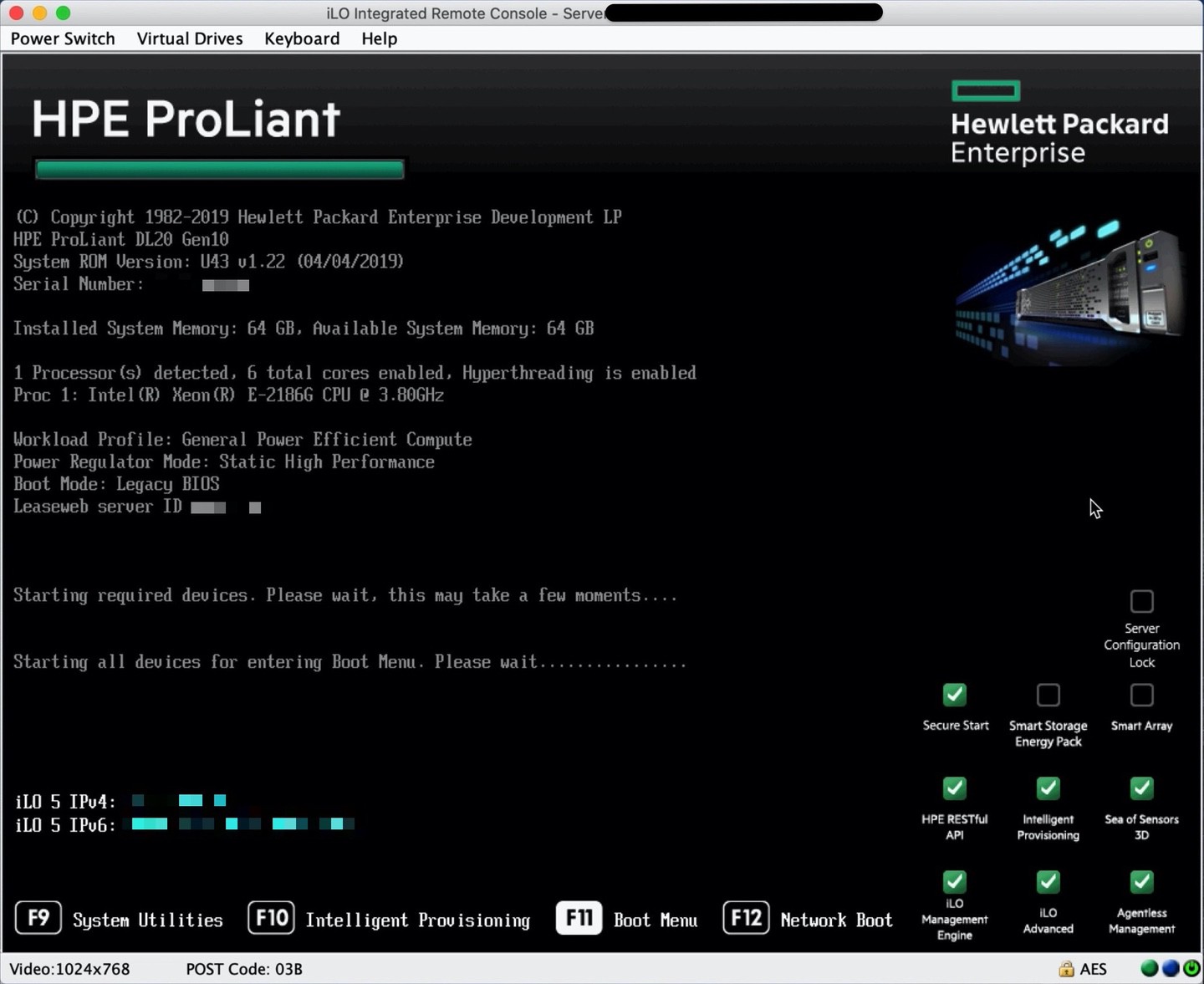The image size is (1204, 984).
Task: Click the 'Starting all devices for entering Boot Menu' message
Action: tap(349, 662)
